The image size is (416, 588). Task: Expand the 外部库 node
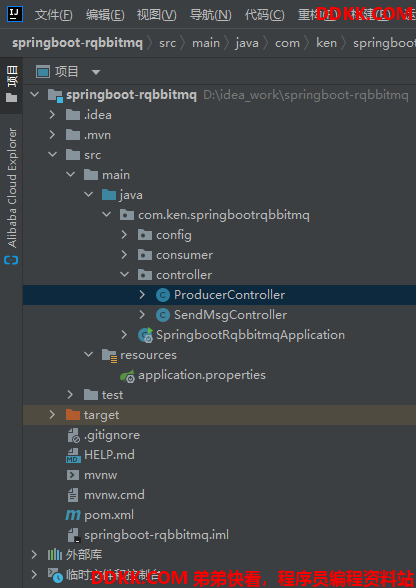point(34,555)
